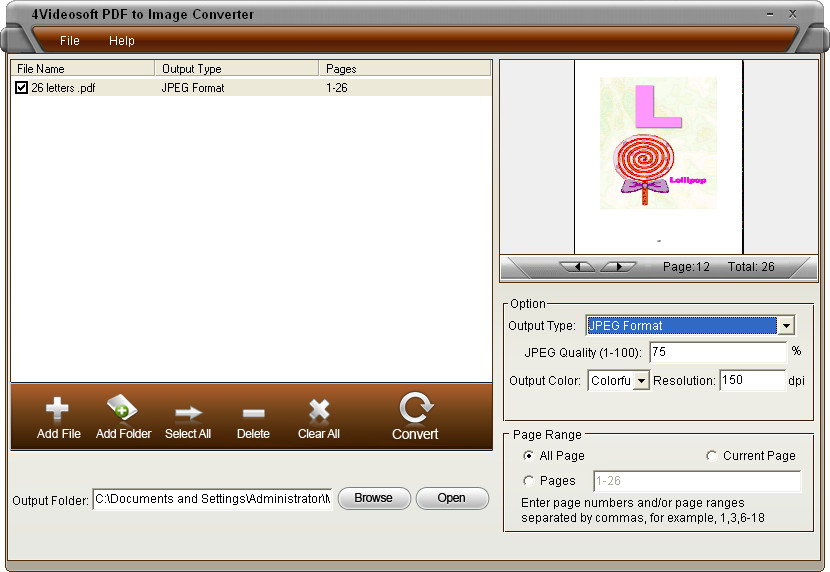Click the Lollipop page preview thumbnail
The height and width of the screenshot is (572, 830).
pos(658,143)
